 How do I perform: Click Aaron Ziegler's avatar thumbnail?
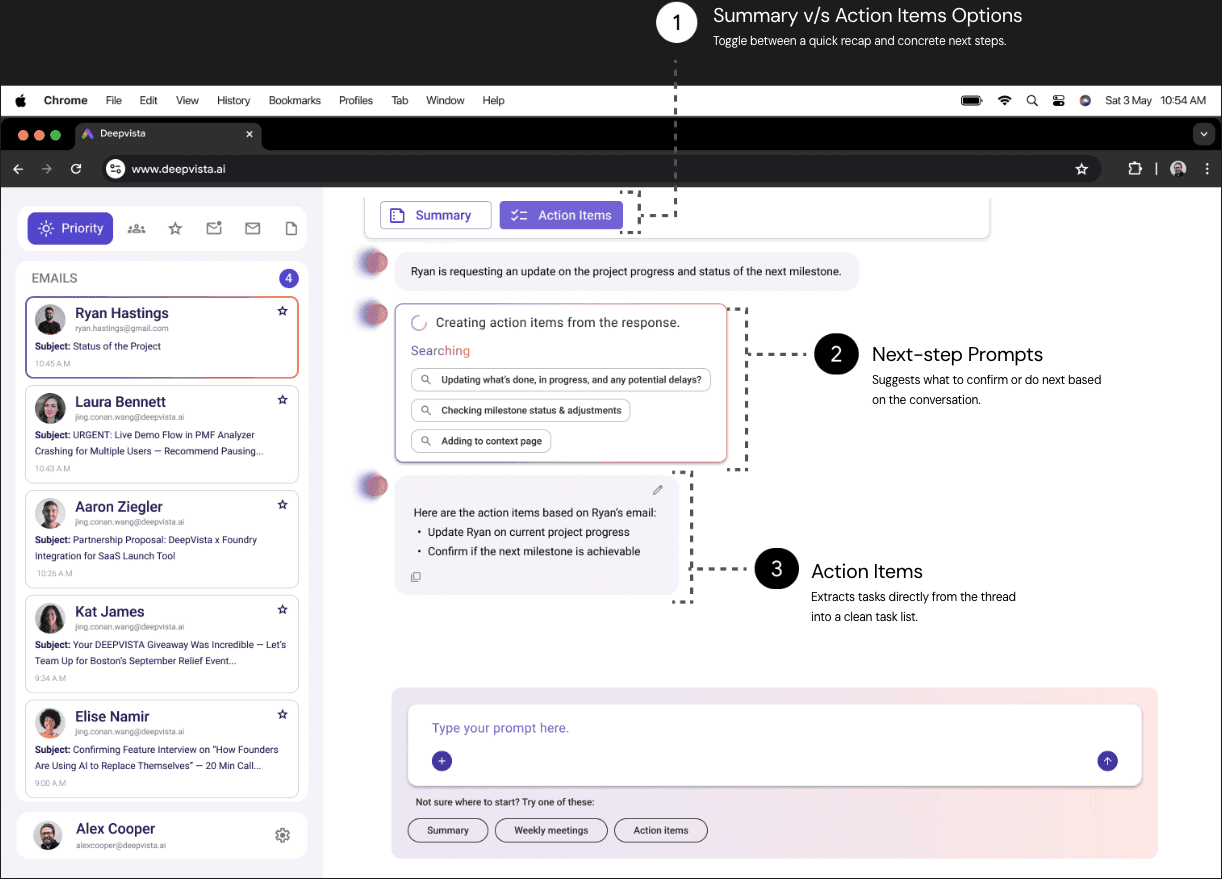tap(50, 513)
